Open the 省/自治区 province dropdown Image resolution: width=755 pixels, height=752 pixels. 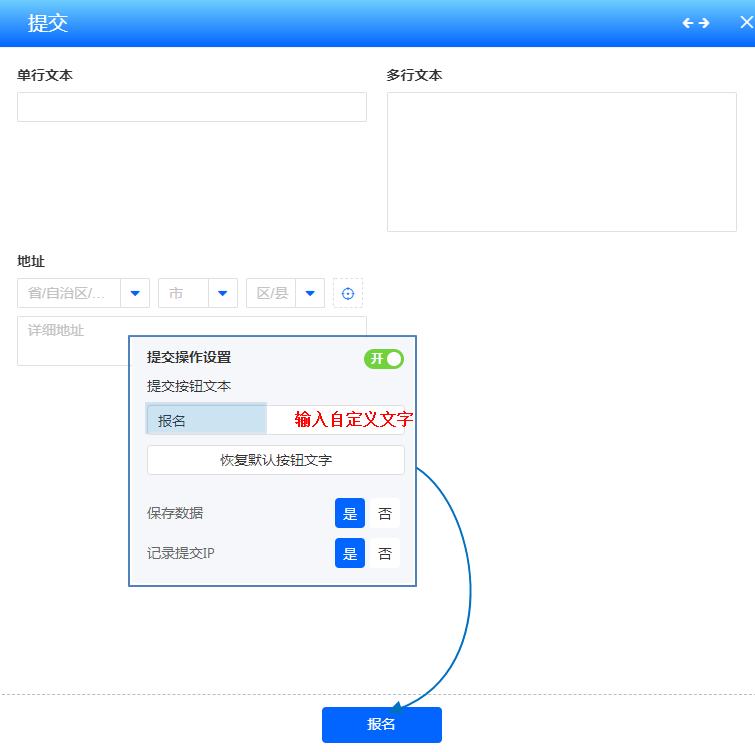coord(84,293)
